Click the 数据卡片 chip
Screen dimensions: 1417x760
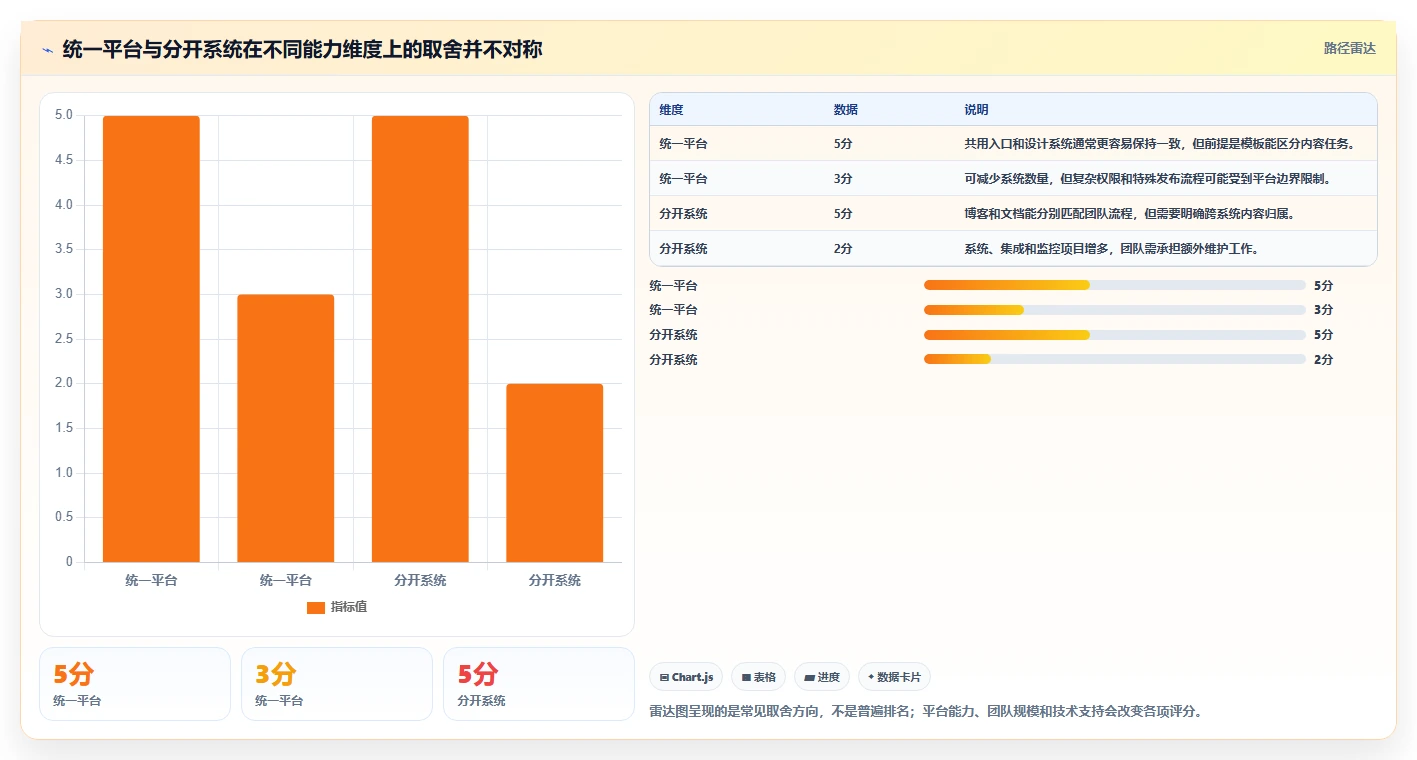point(894,677)
